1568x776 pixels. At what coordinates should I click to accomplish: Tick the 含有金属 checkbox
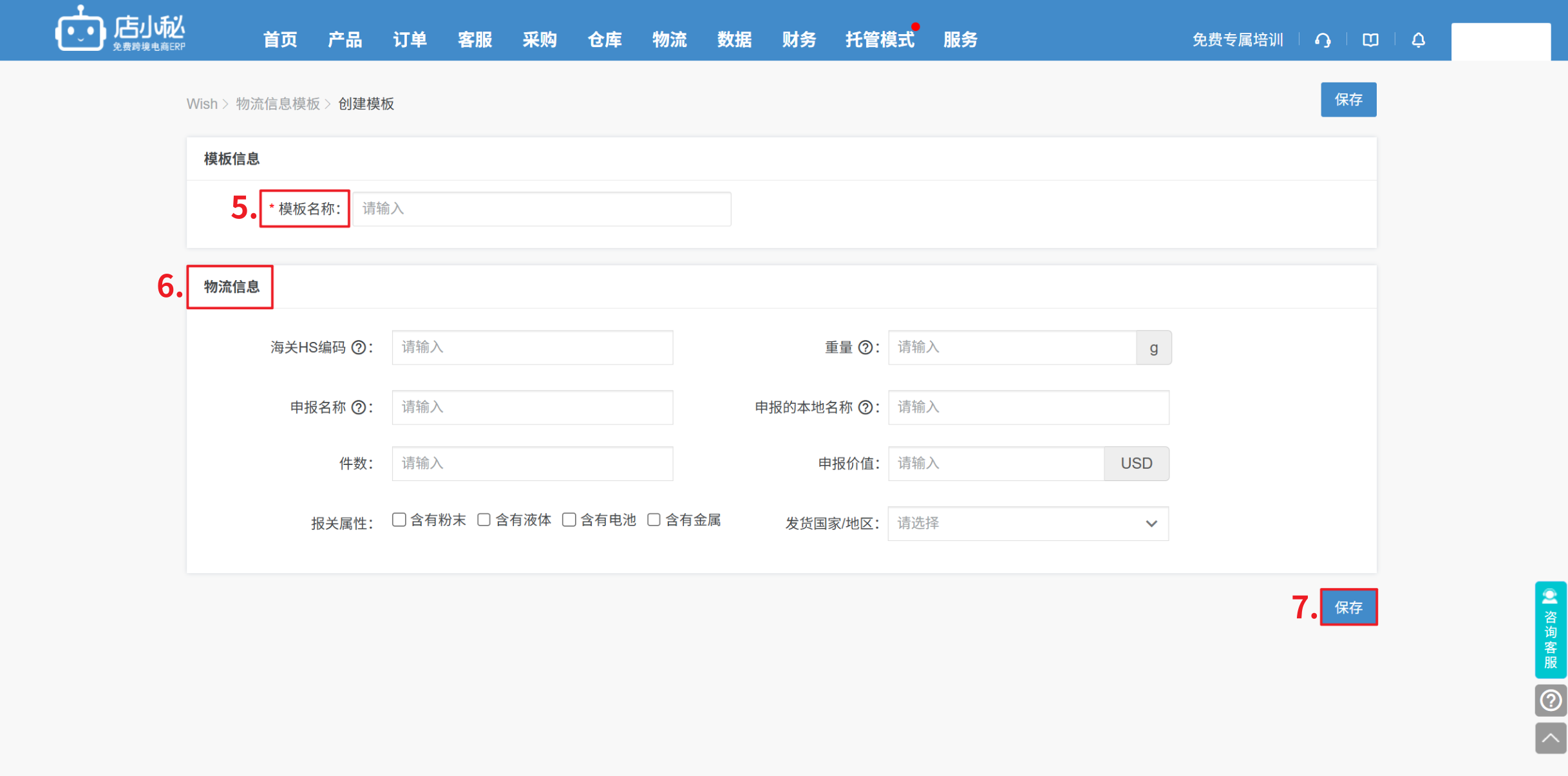click(654, 520)
